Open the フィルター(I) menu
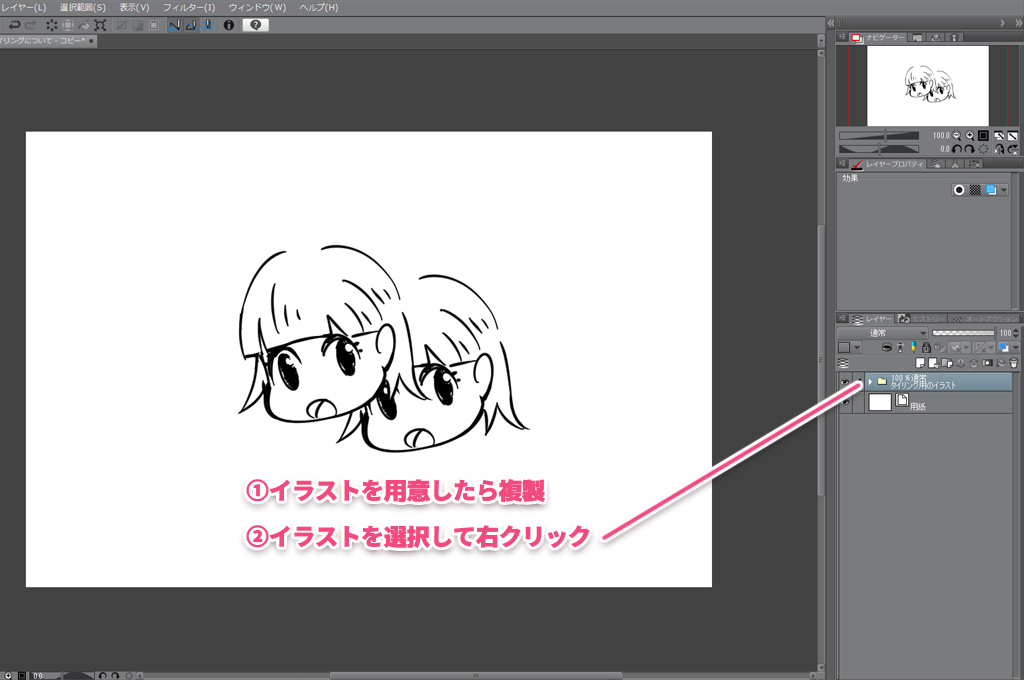Screen dimensions: 1024x680 pyautogui.click(x=189, y=7)
